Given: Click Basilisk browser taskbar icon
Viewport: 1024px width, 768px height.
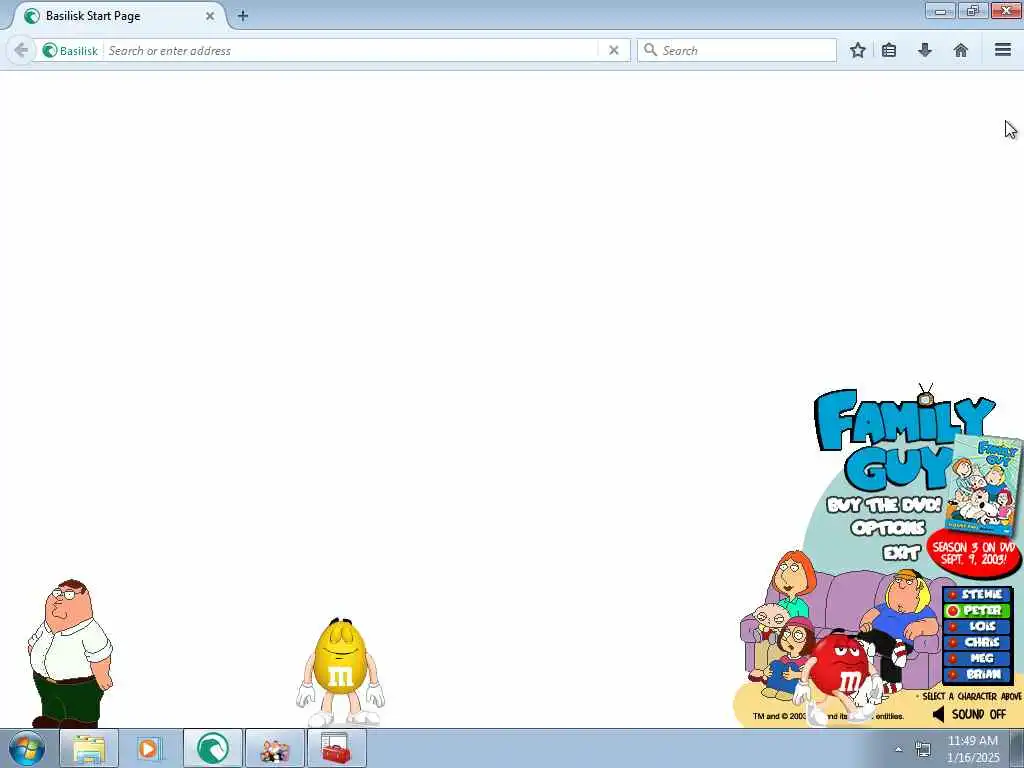Looking at the screenshot, I should click(213, 748).
